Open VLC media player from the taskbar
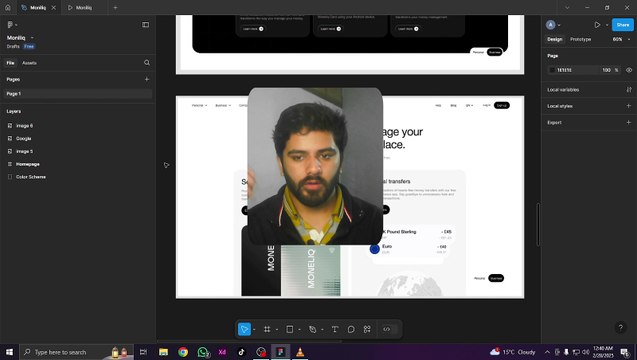The width and height of the screenshot is (637, 360). [x=300, y=352]
